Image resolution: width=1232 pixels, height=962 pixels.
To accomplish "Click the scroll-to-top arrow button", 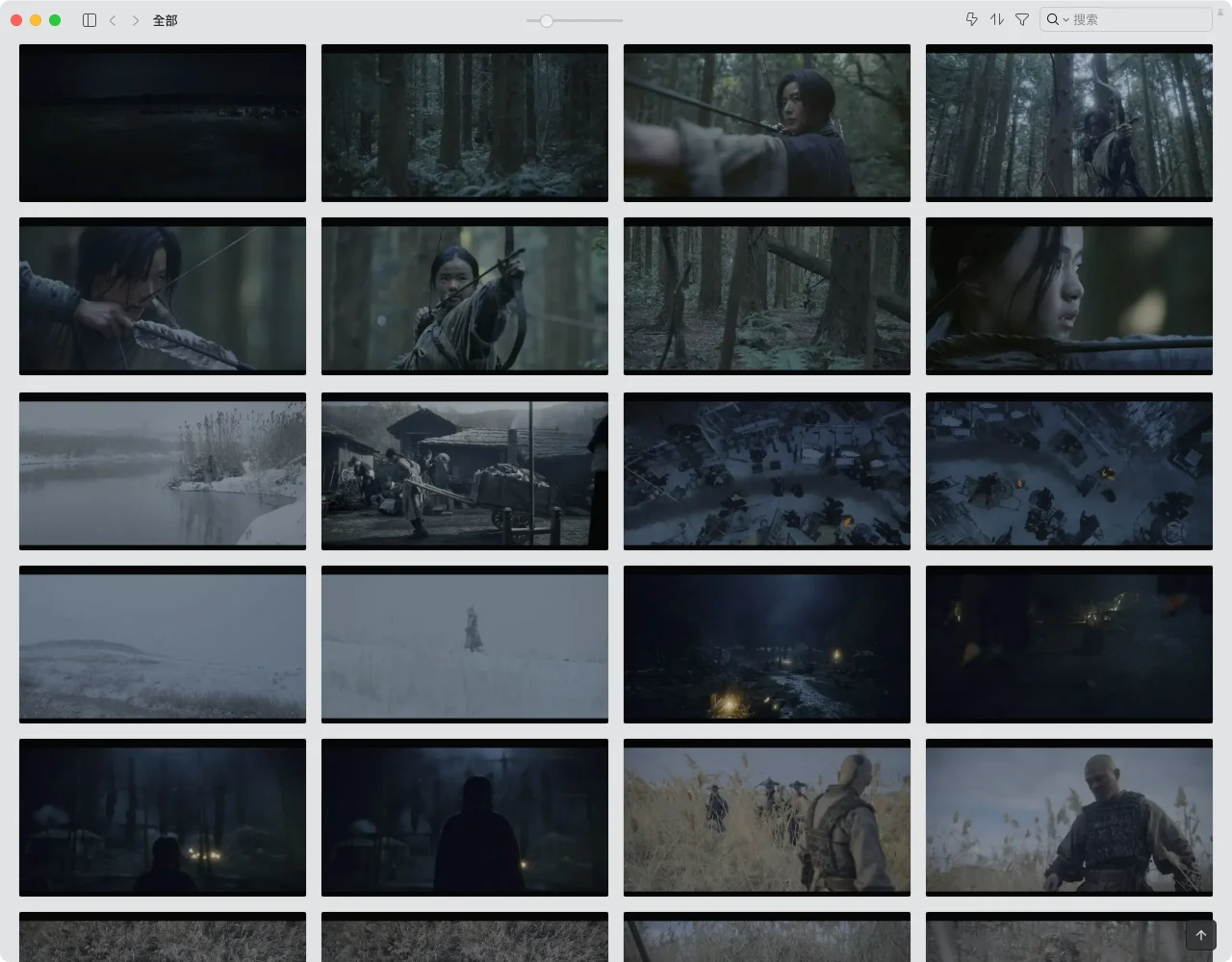I will 1201,935.
